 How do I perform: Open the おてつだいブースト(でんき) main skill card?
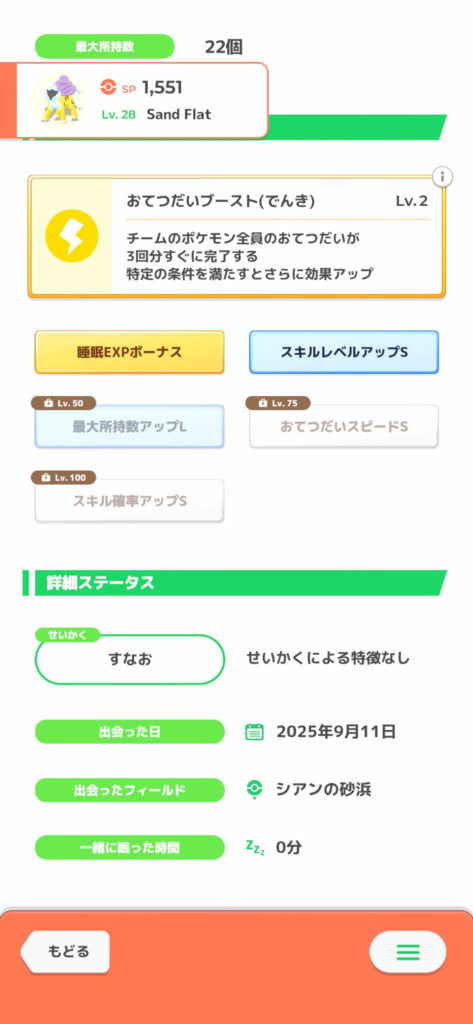pyautogui.click(x=236, y=236)
